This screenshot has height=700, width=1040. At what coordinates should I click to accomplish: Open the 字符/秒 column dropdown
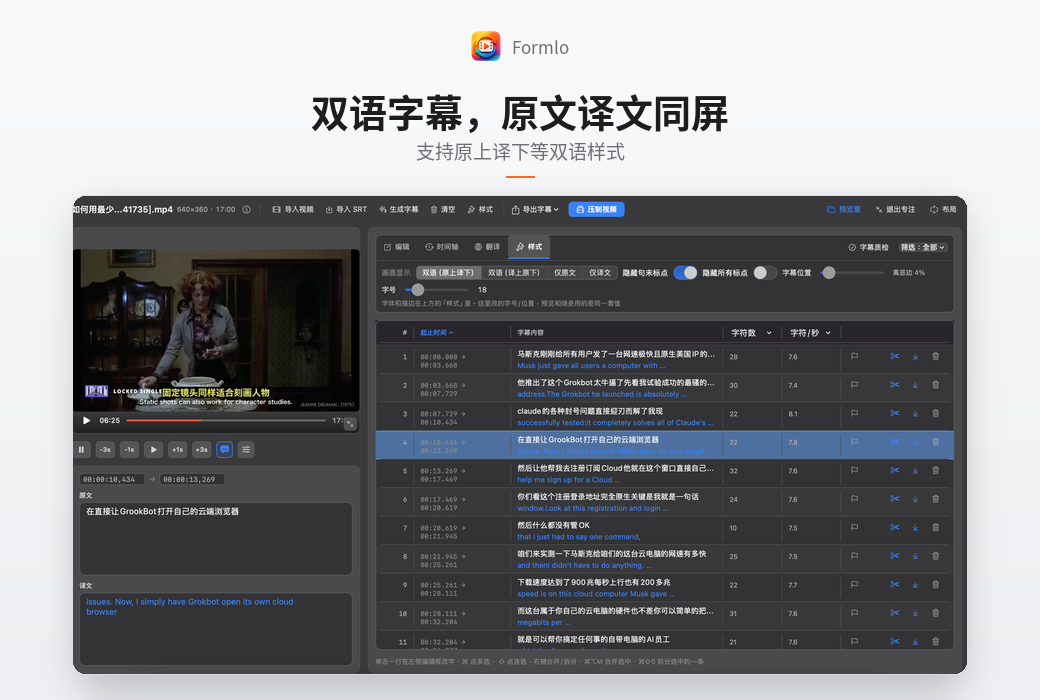(810, 333)
